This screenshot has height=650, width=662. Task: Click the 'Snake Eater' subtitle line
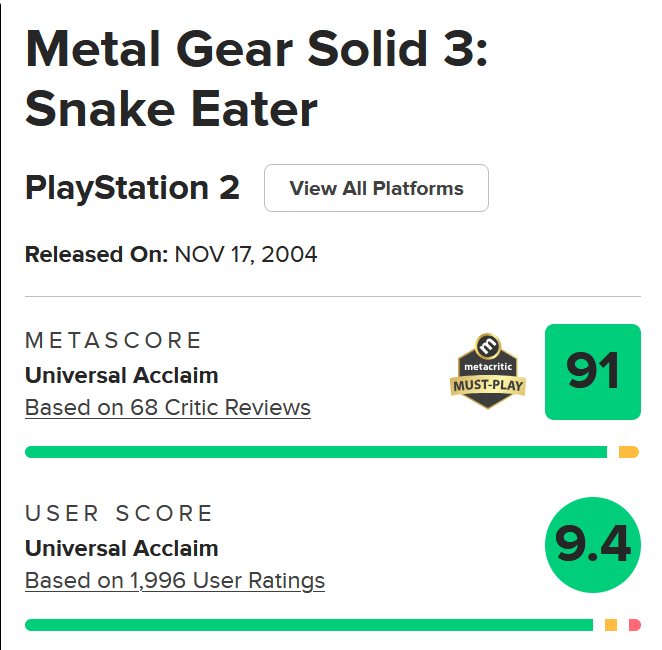pos(171,108)
